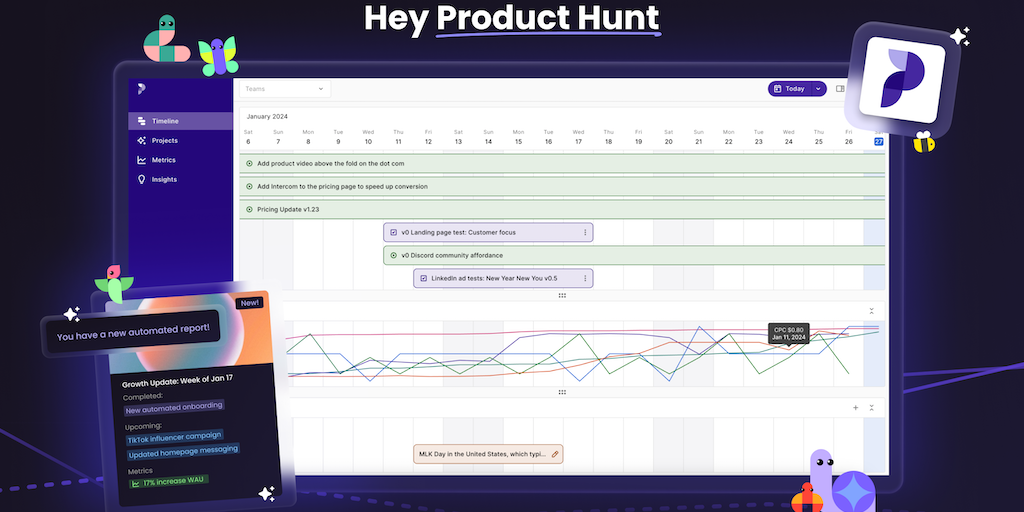This screenshot has height=512, width=1024.
Task: Open the Pricing Update v1.23 bar
Action: coord(562,210)
